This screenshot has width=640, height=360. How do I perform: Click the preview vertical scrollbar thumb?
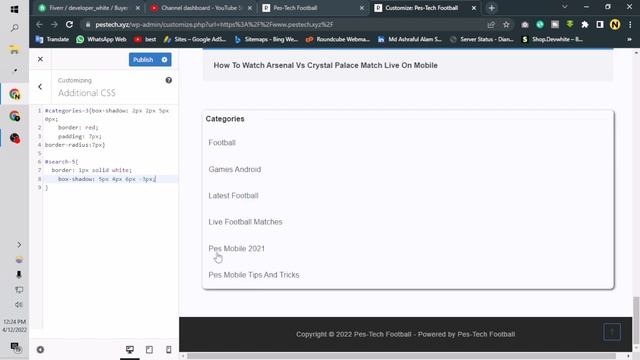pos(636,320)
